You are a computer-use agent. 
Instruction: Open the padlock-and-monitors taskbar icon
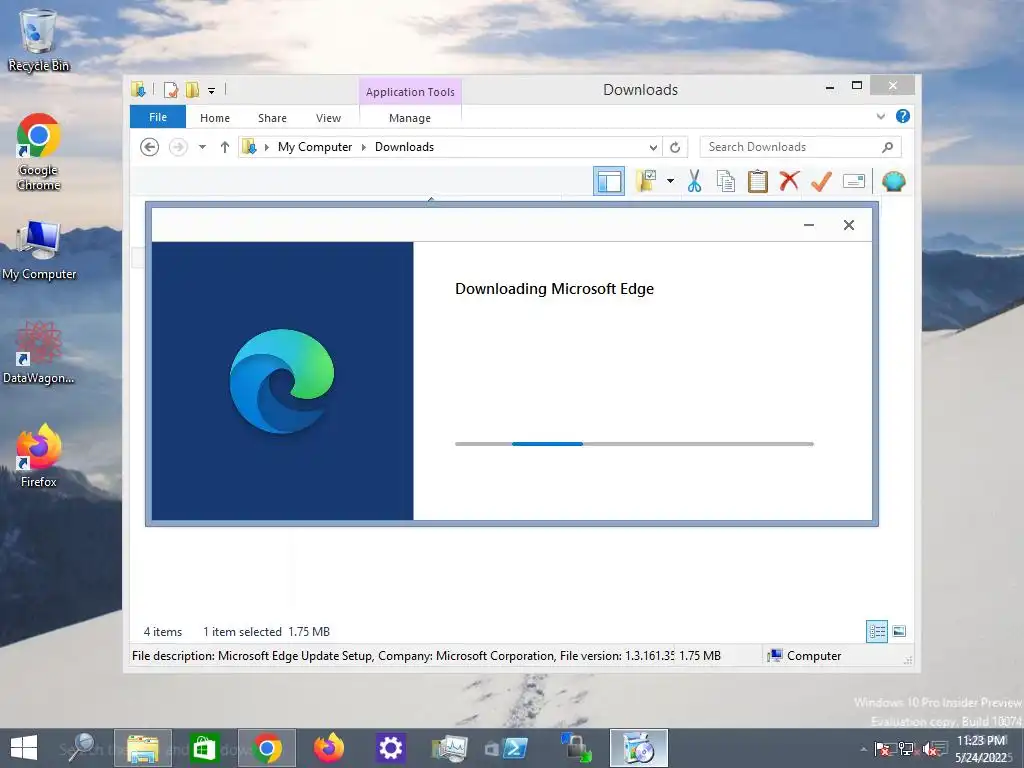576,748
